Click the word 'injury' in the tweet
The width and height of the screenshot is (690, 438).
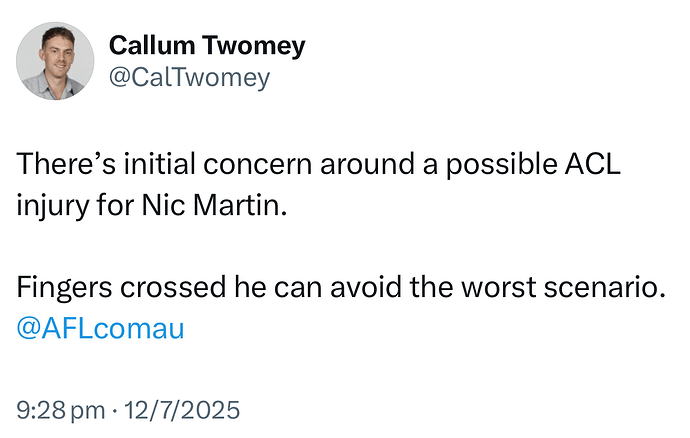click(52, 206)
